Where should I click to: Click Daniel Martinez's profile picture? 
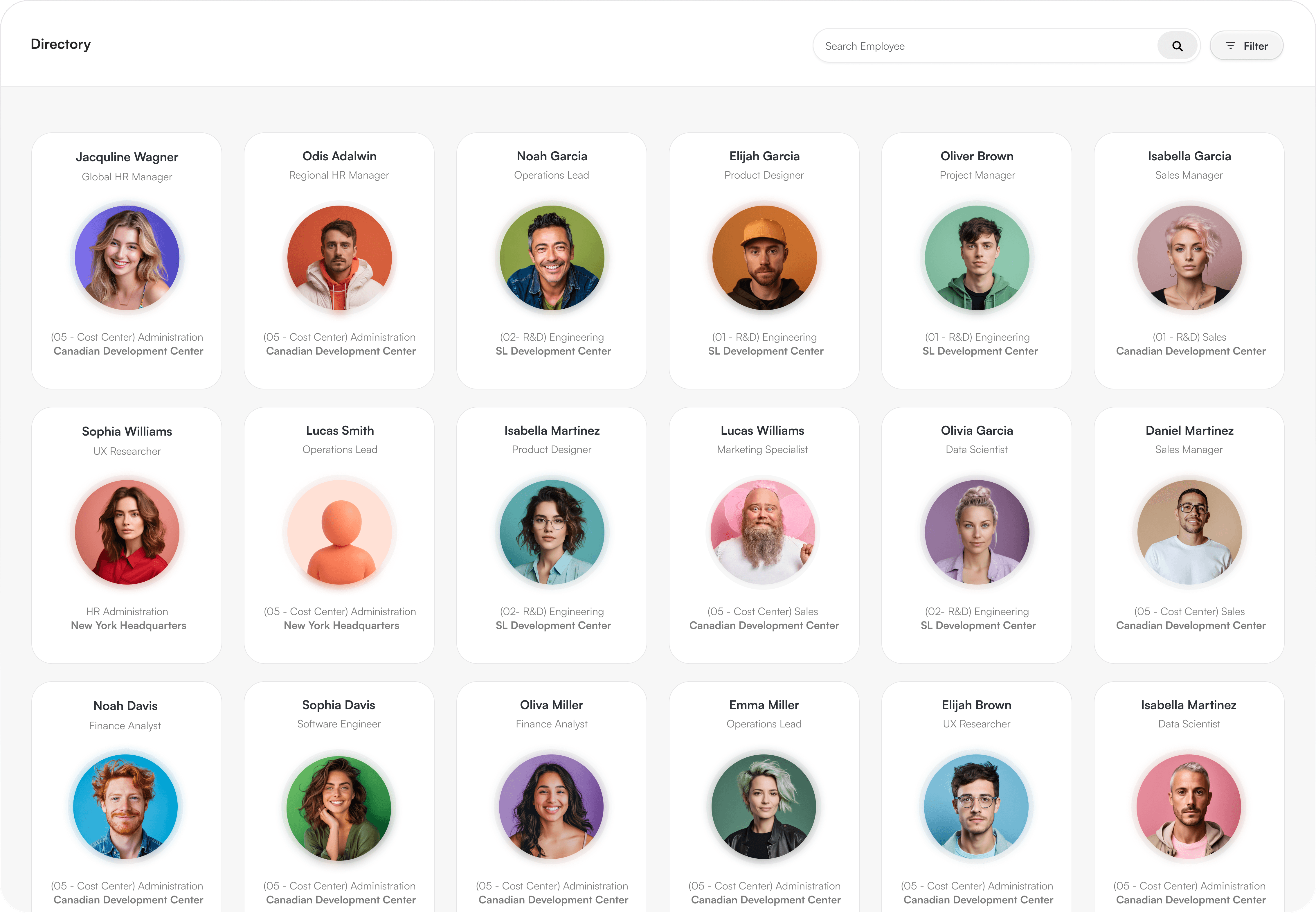point(1190,532)
